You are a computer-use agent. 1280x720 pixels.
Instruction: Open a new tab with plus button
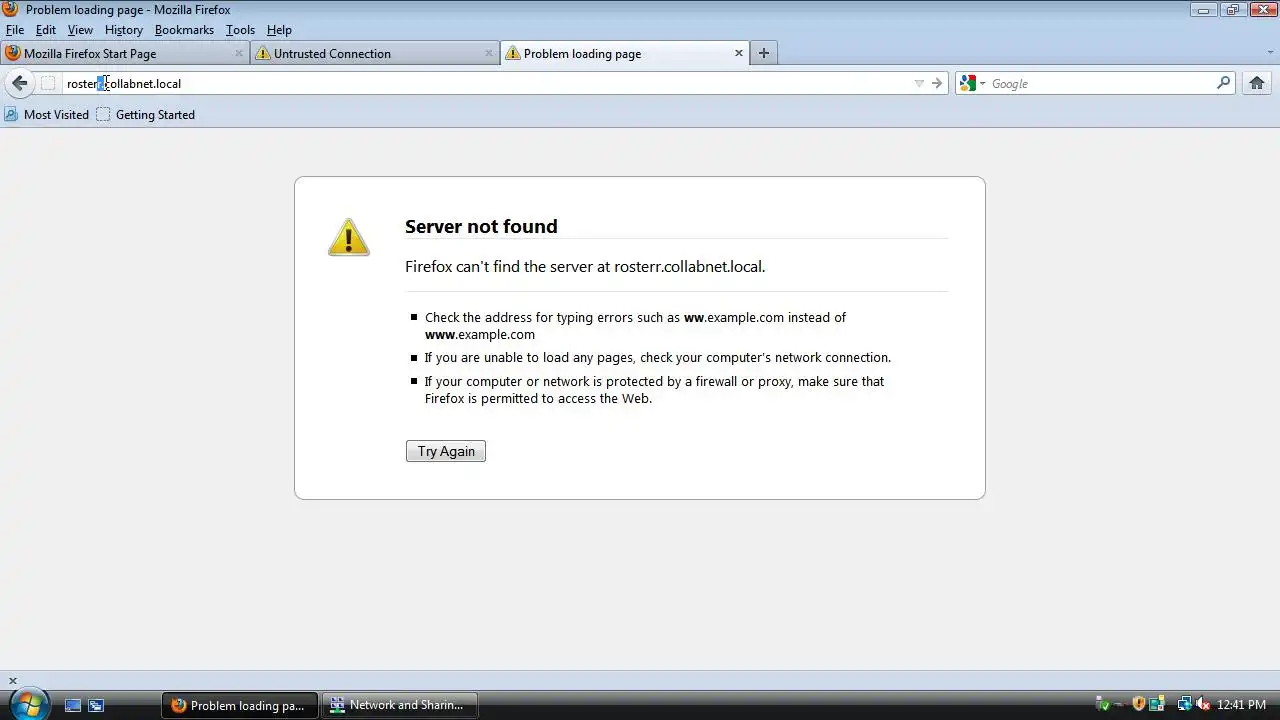point(764,53)
